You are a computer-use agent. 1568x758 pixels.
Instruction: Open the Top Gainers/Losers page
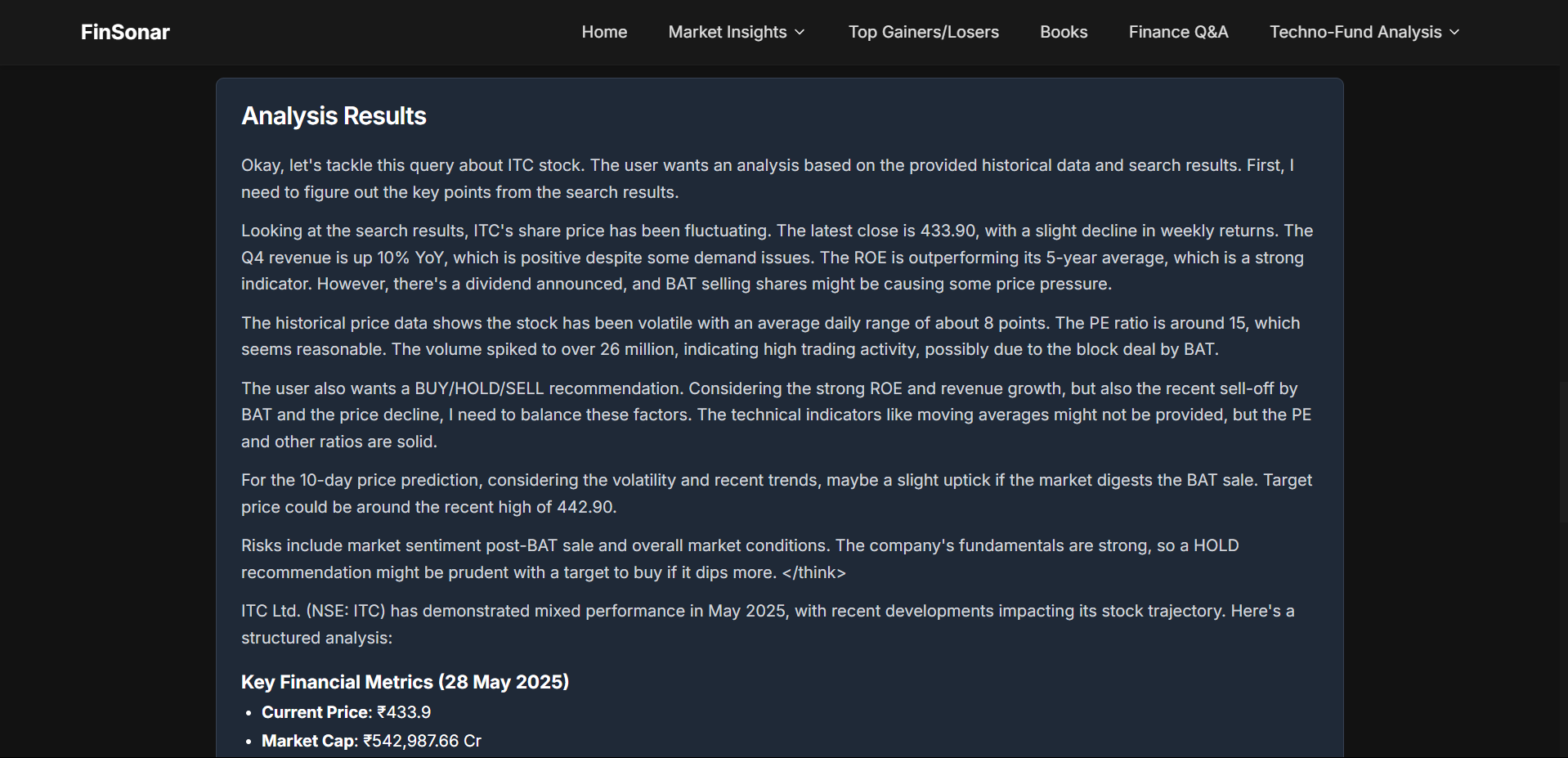(923, 32)
